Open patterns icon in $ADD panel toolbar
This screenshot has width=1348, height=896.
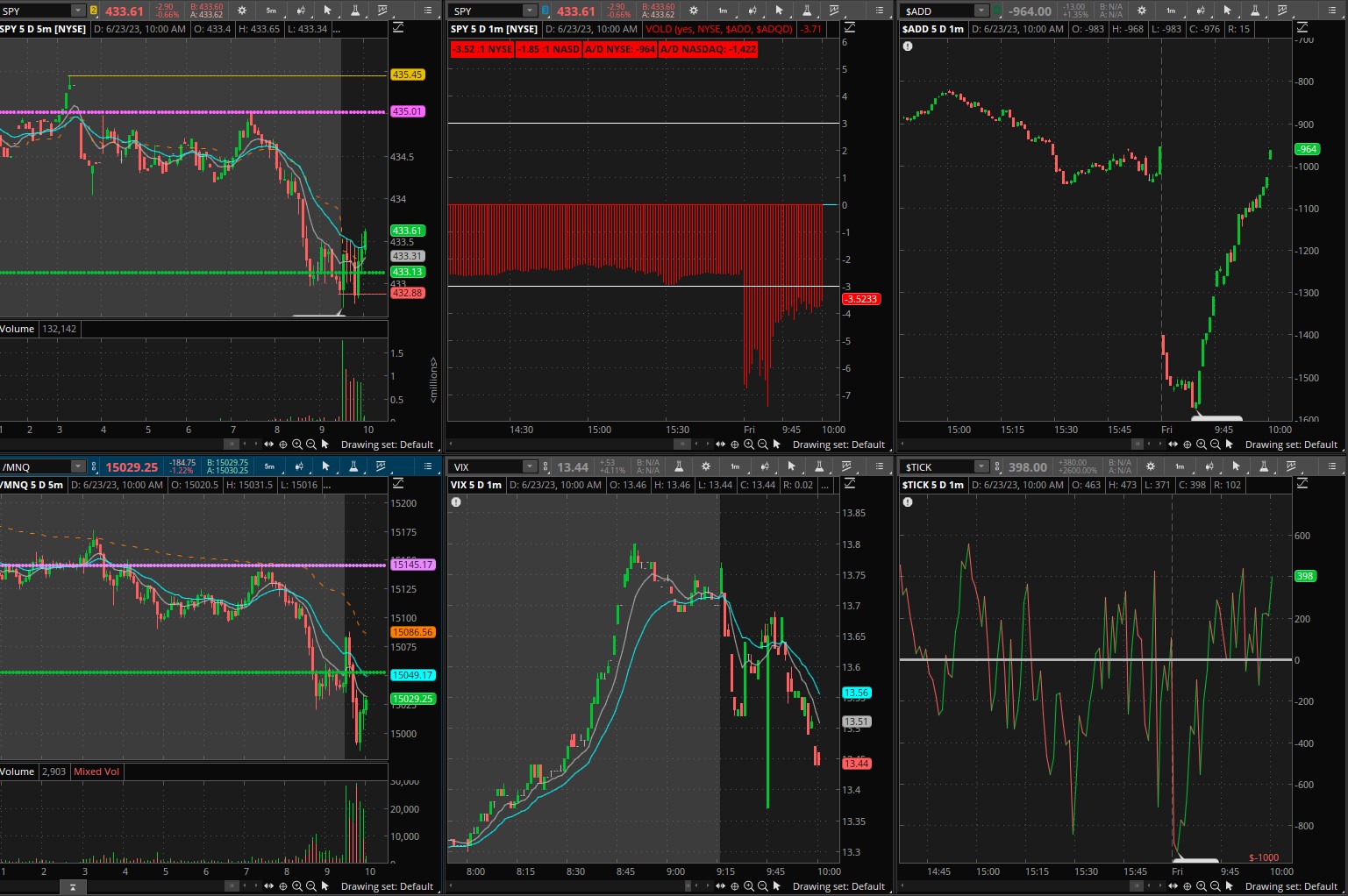pos(1282,11)
